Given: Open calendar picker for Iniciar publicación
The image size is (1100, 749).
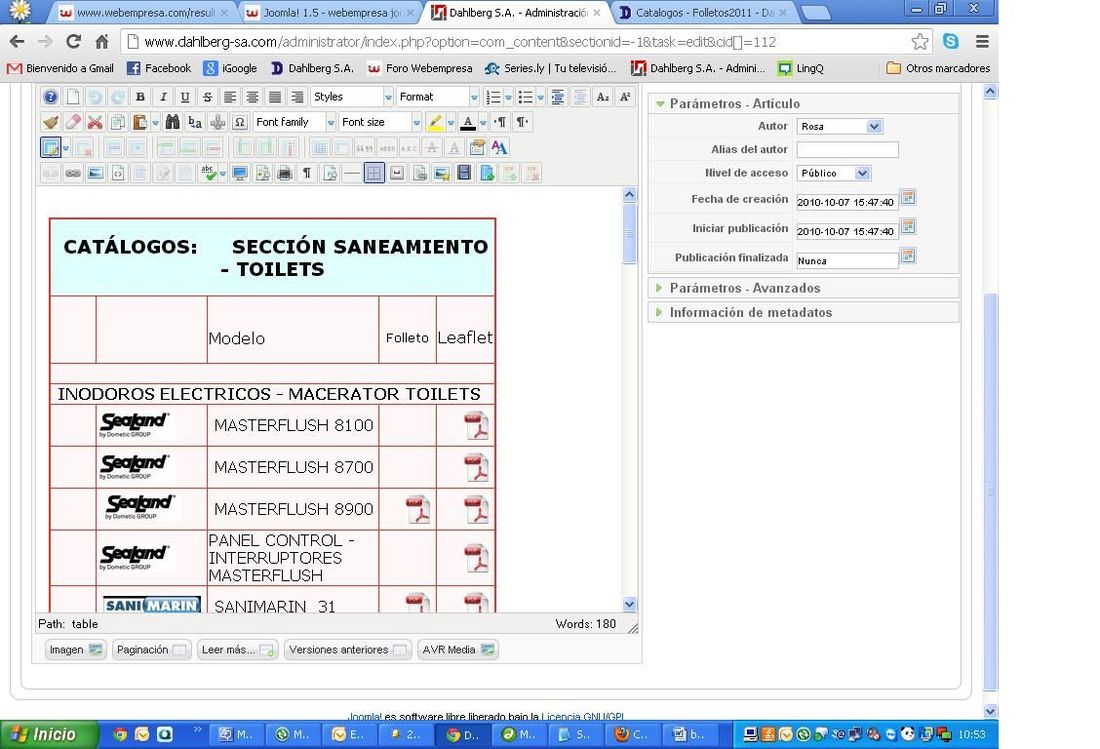Looking at the screenshot, I should pyautogui.click(x=908, y=227).
